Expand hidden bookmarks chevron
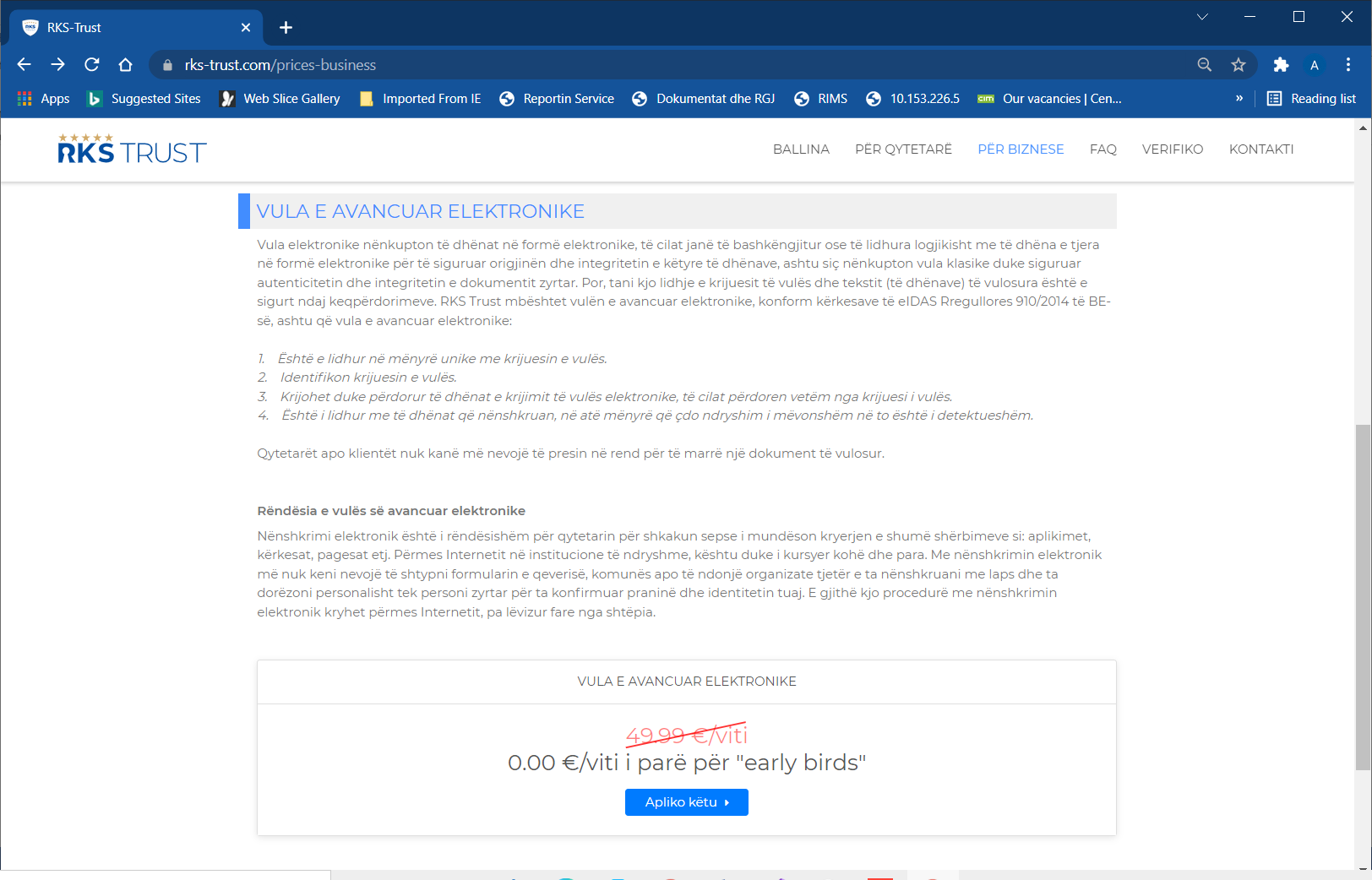The image size is (1372, 880). 1239,99
